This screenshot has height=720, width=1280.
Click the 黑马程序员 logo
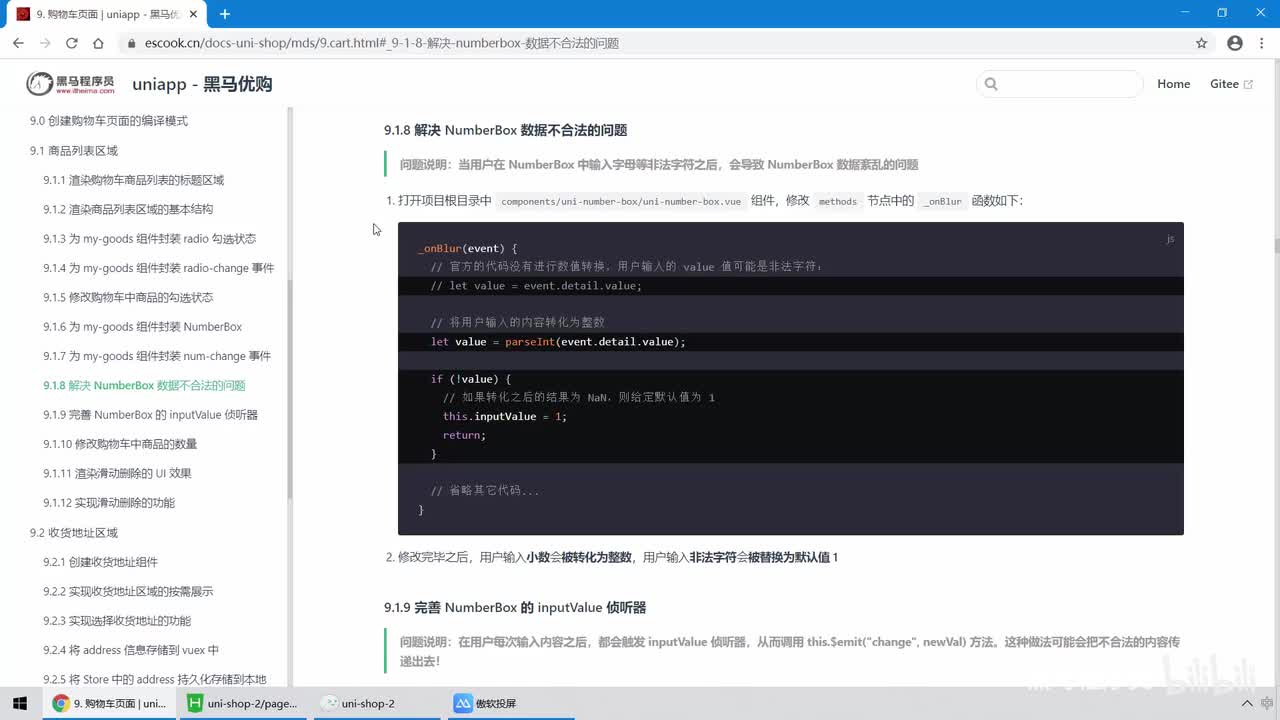point(70,84)
